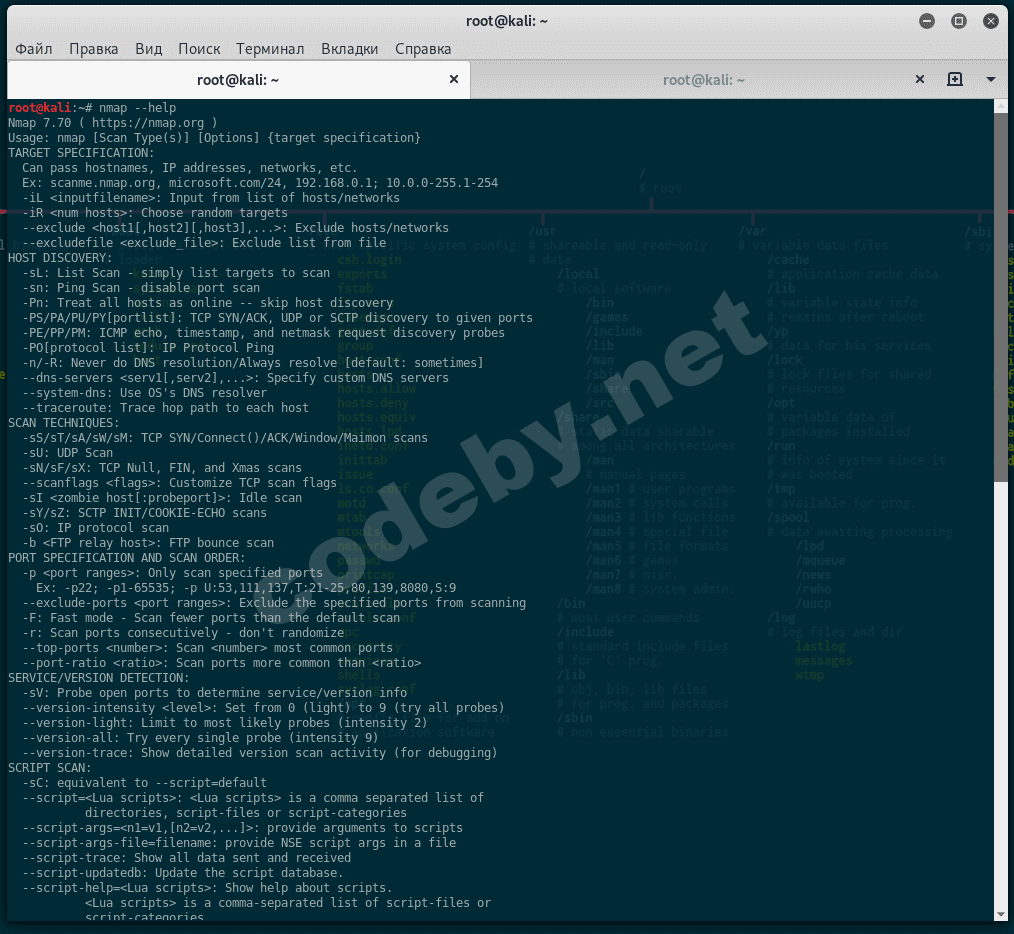Open the Файл menu
Image resolution: width=1014 pixels, height=934 pixels.
(x=34, y=49)
